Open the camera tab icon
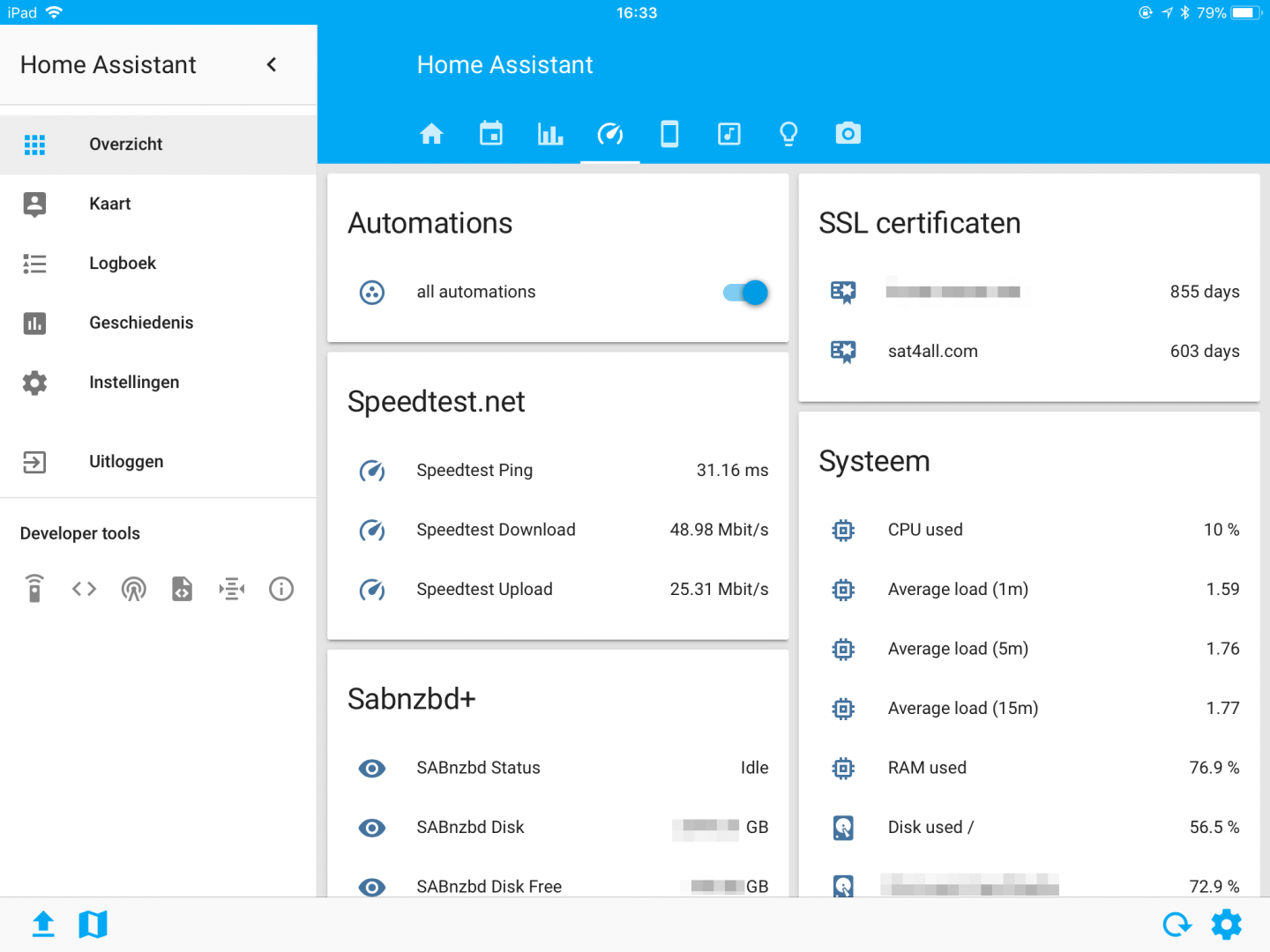1270x952 pixels. click(x=848, y=134)
